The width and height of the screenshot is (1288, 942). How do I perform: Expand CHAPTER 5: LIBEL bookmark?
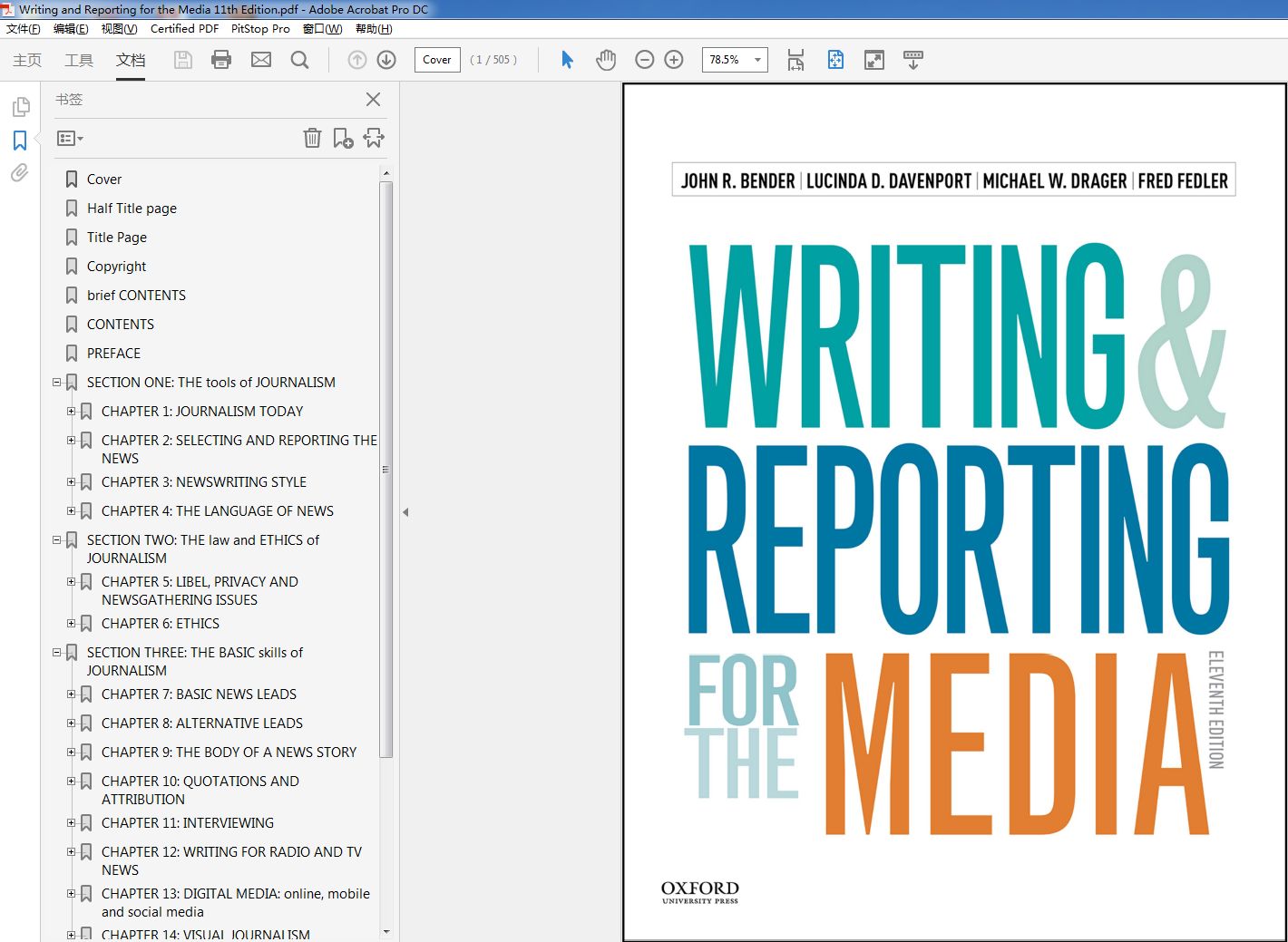[x=71, y=582]
